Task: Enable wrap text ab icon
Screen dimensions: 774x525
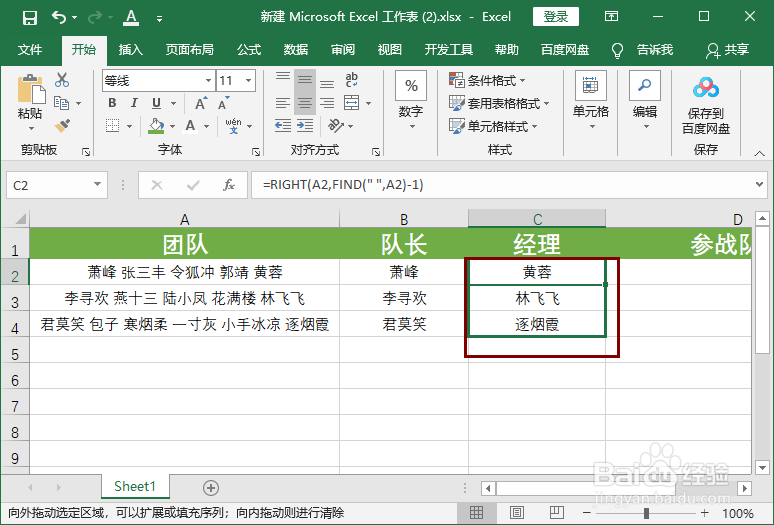Action: [351, 79]
